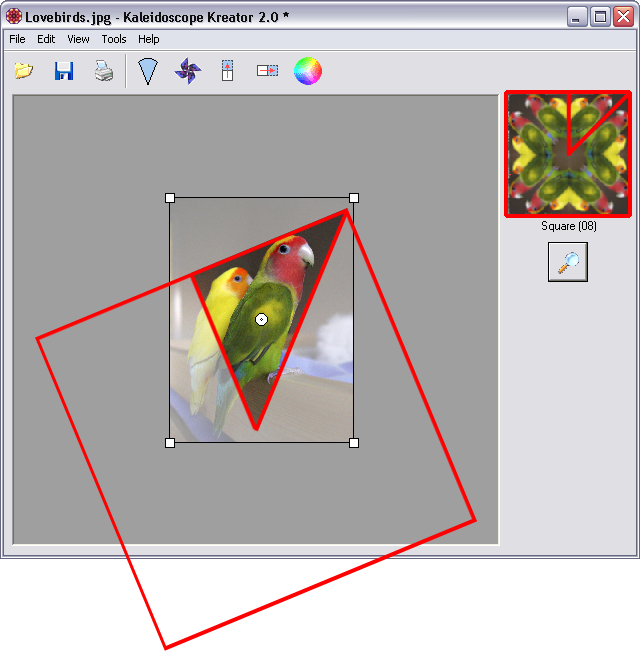The image size is (640, 652).
Task: Open an image with the folder icon
Action: pos(23,71)
